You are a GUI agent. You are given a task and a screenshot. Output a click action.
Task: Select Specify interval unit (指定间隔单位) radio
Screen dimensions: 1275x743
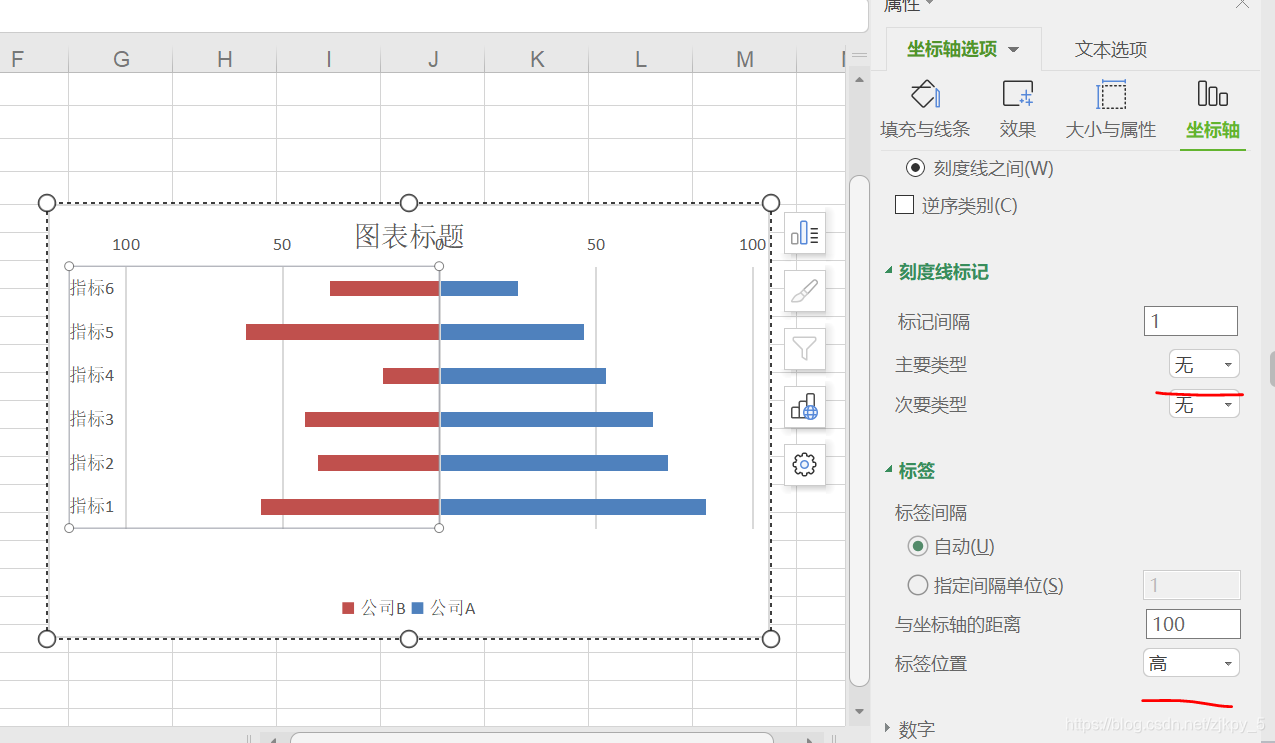tap(917, 586)
